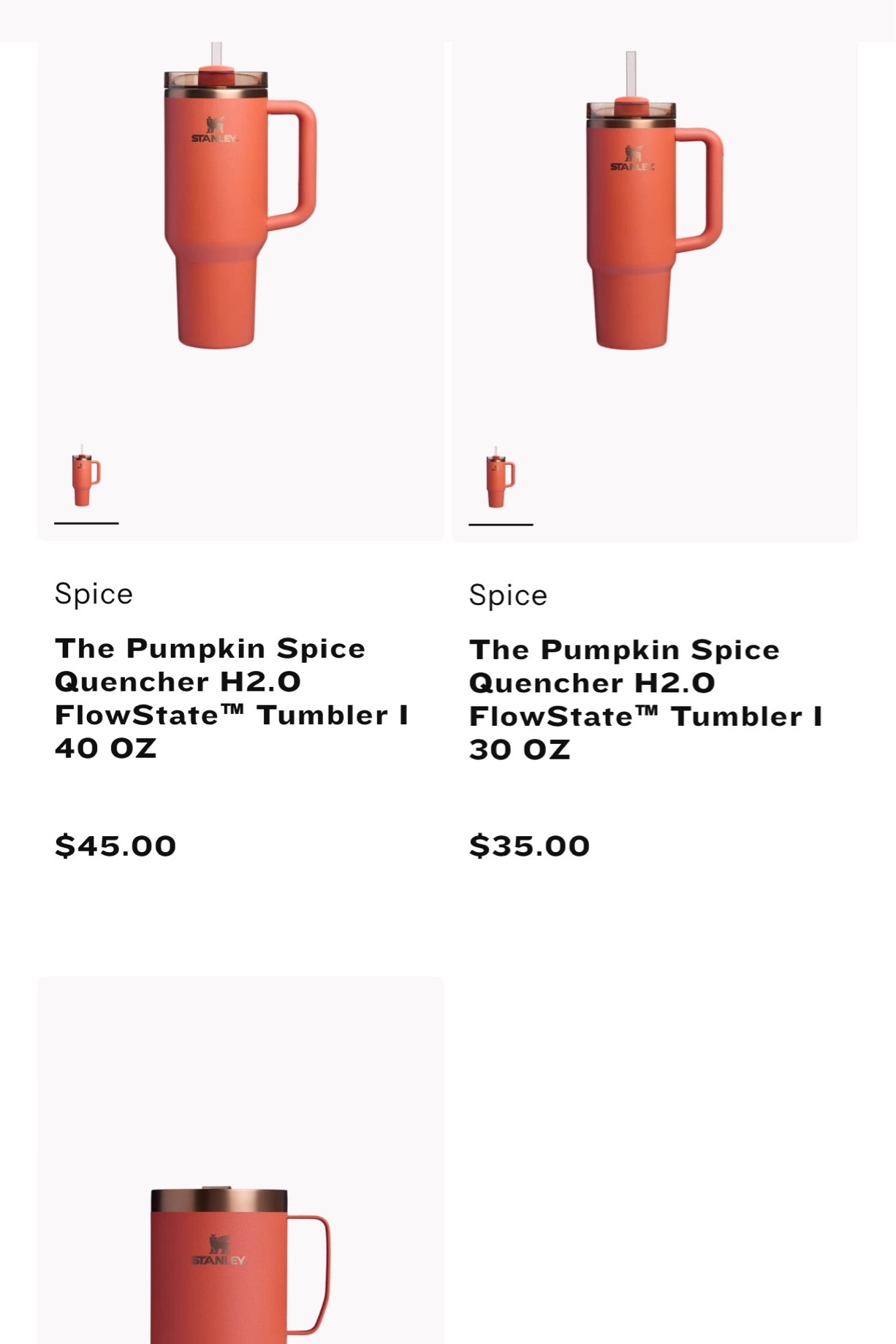Click the title text of the 30 OZ FlowState Tumbler
The height and width of the screenshot is (1344, 896).
click(647, 698)
